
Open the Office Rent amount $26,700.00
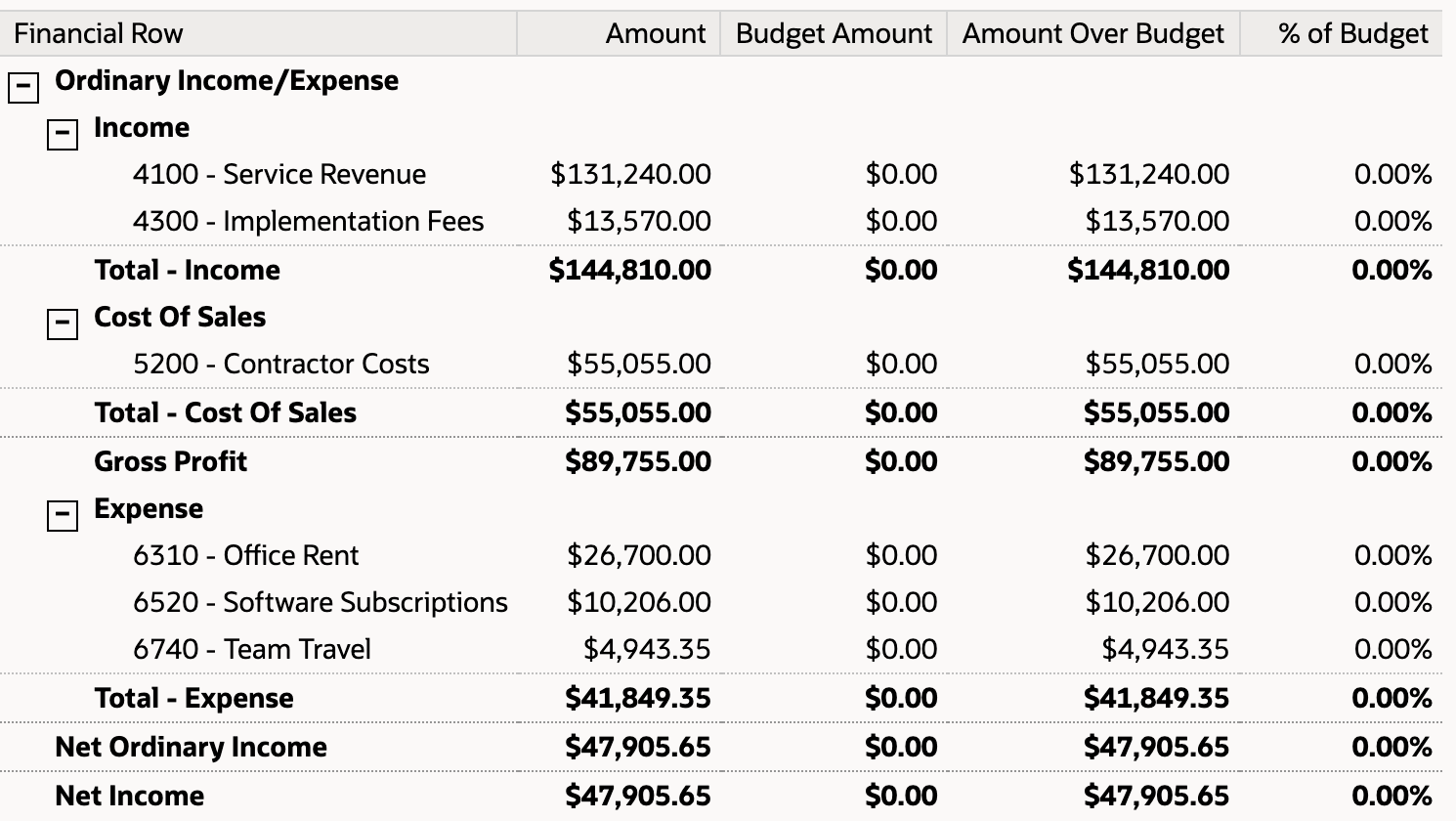pos(639,555)
